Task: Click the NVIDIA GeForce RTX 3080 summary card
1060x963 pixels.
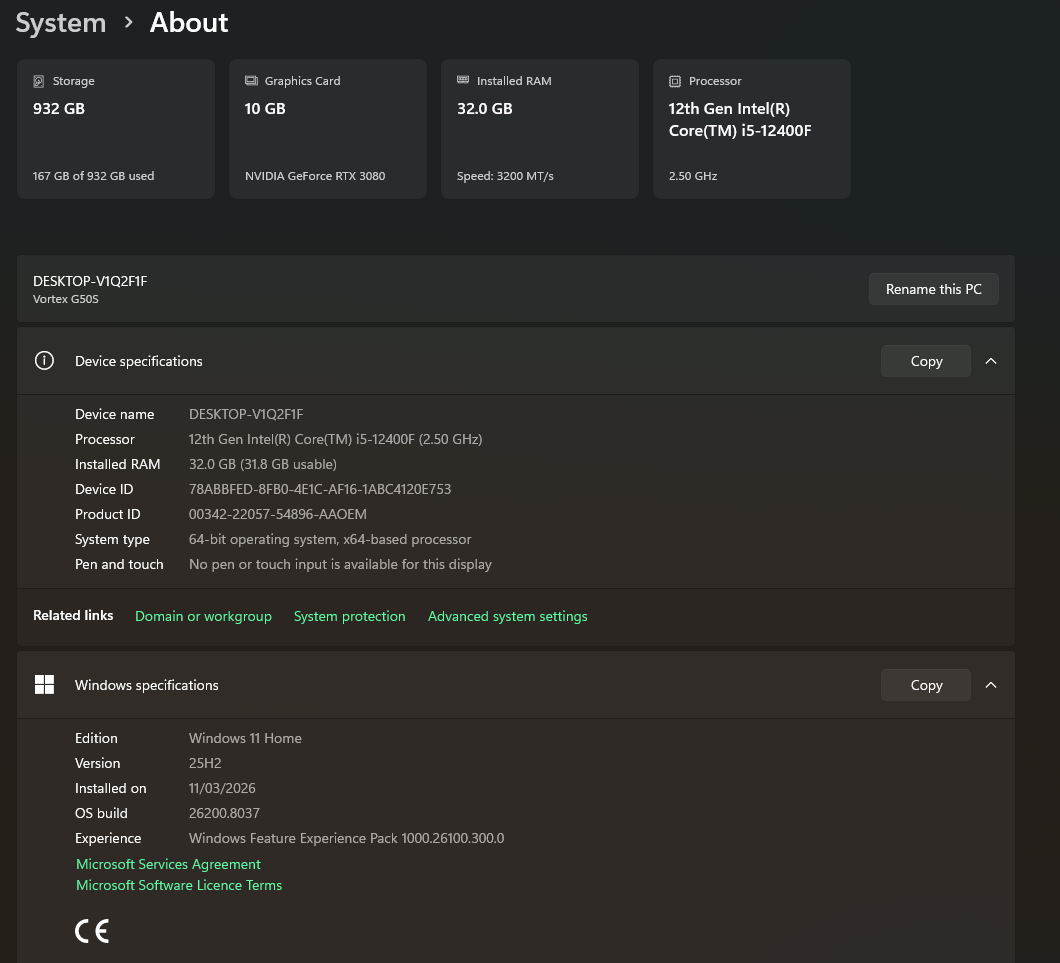Action: (327, 128)
